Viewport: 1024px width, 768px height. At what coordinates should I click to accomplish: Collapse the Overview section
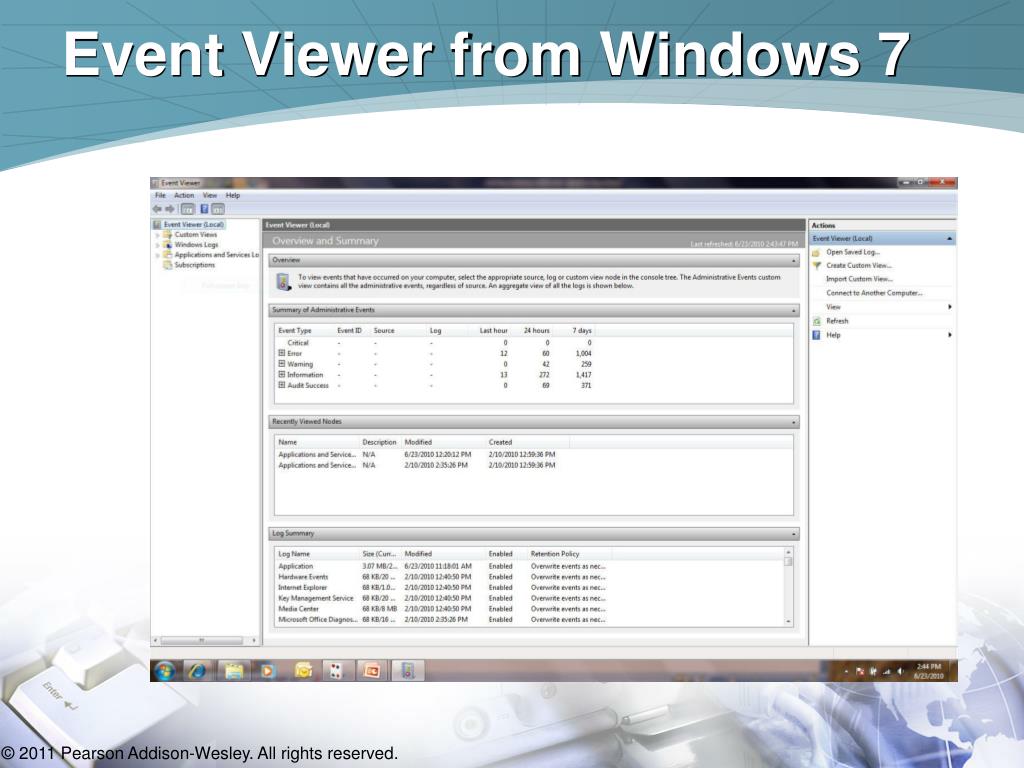[793, 261]
